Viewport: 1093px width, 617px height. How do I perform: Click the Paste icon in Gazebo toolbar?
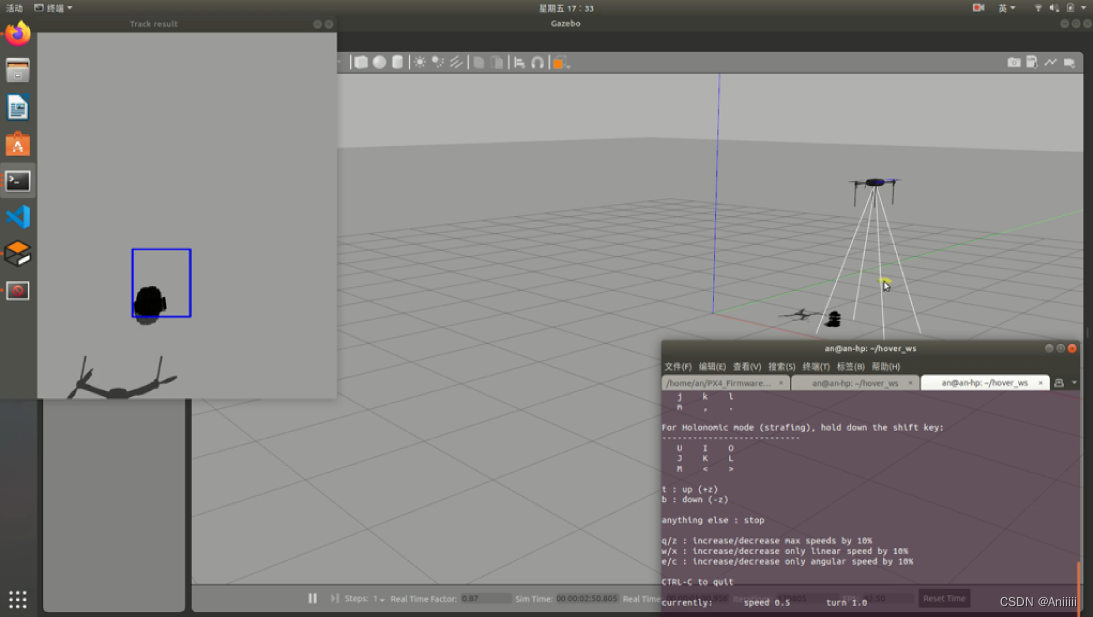tap(497, 63)
